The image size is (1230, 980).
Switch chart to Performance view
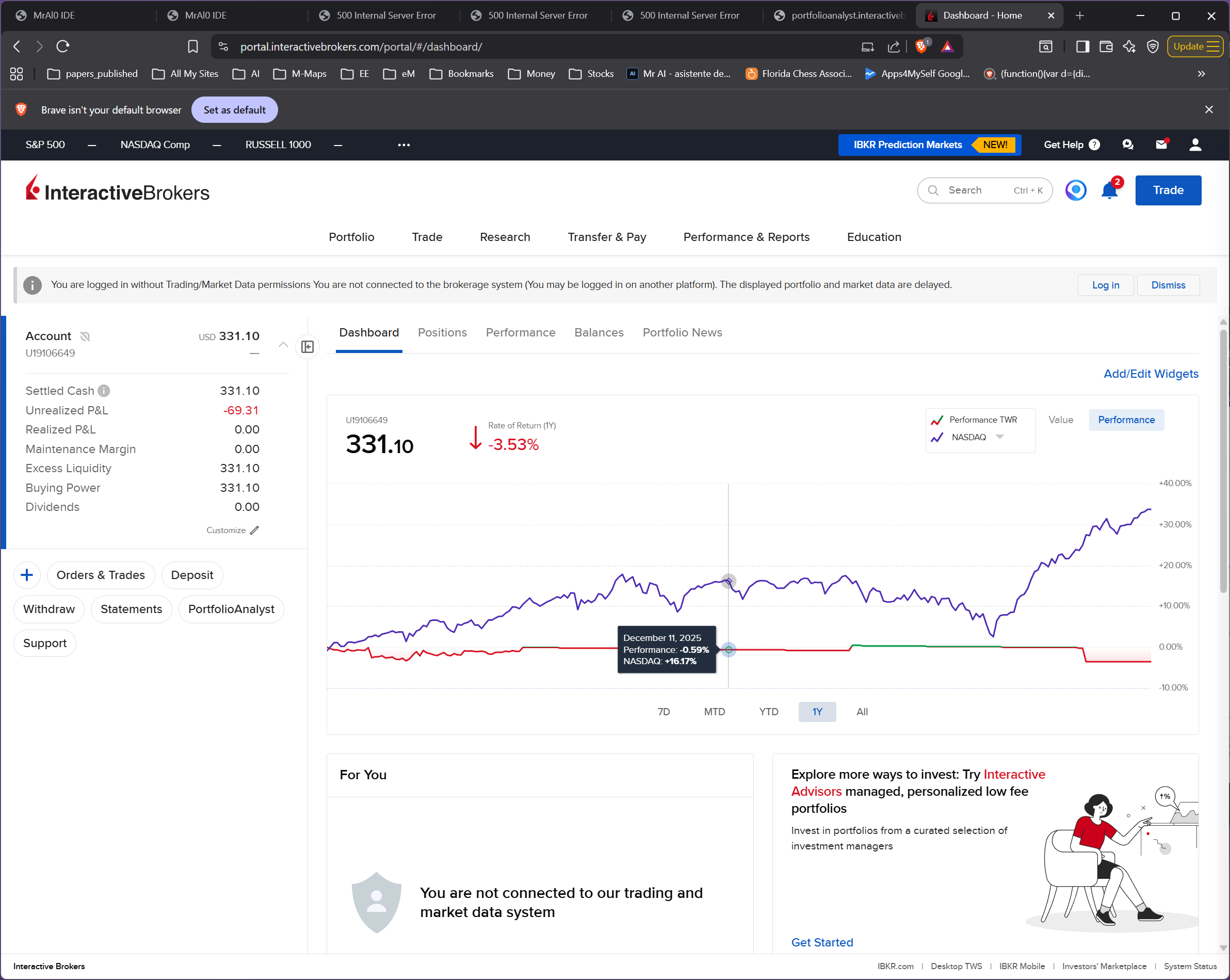pyautogui.click(x=1126, y=420)
